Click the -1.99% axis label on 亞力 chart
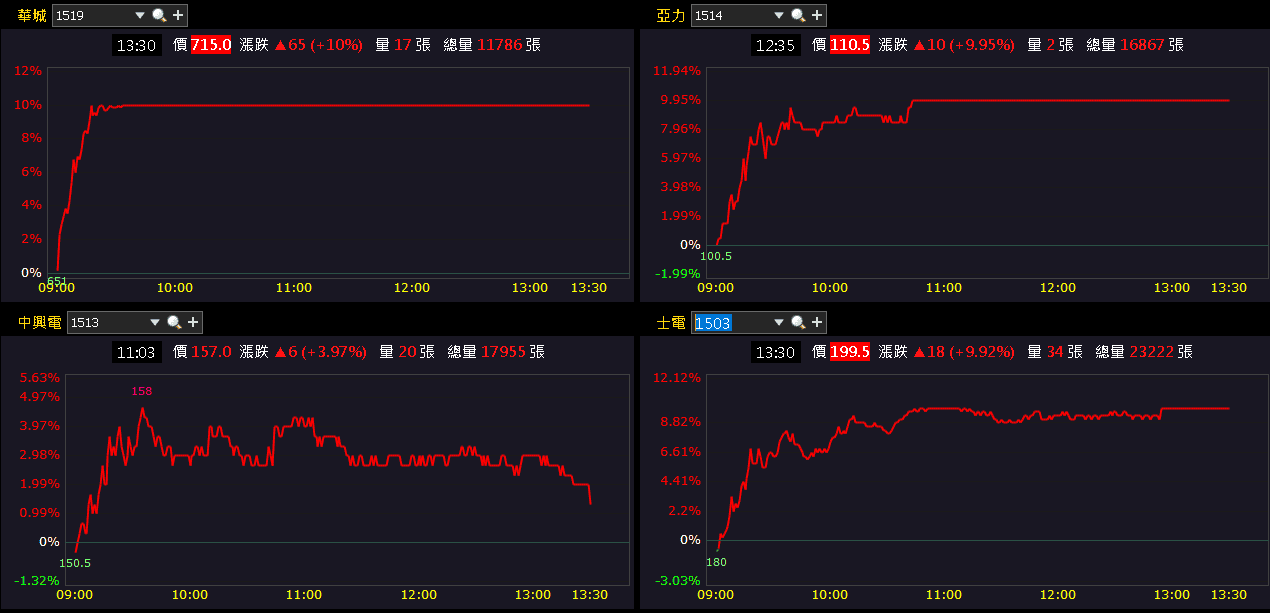Image resolution: width=1270 pixels, height=613 pixels. [678, 273]
